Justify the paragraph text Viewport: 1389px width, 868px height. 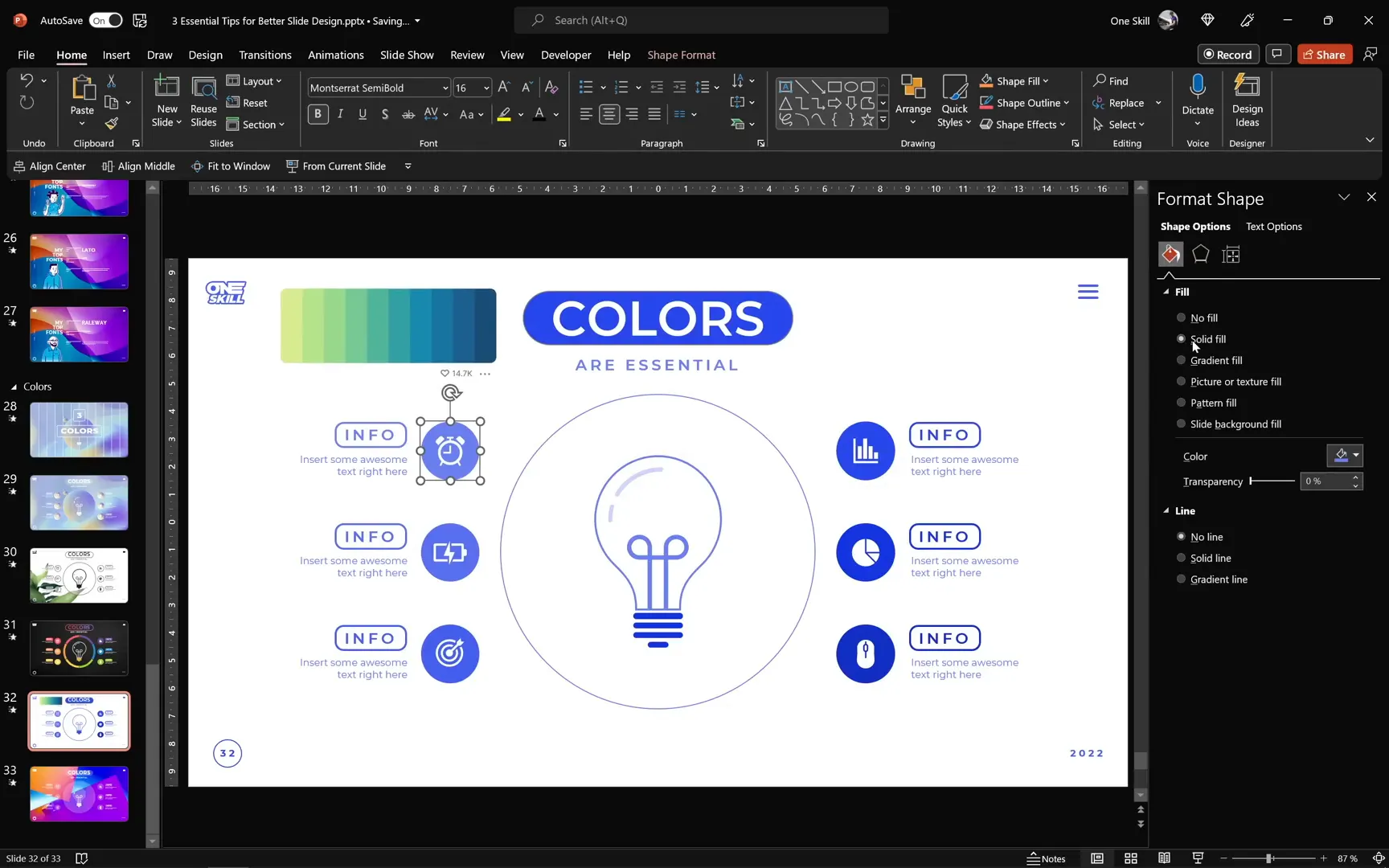(654, 114)
